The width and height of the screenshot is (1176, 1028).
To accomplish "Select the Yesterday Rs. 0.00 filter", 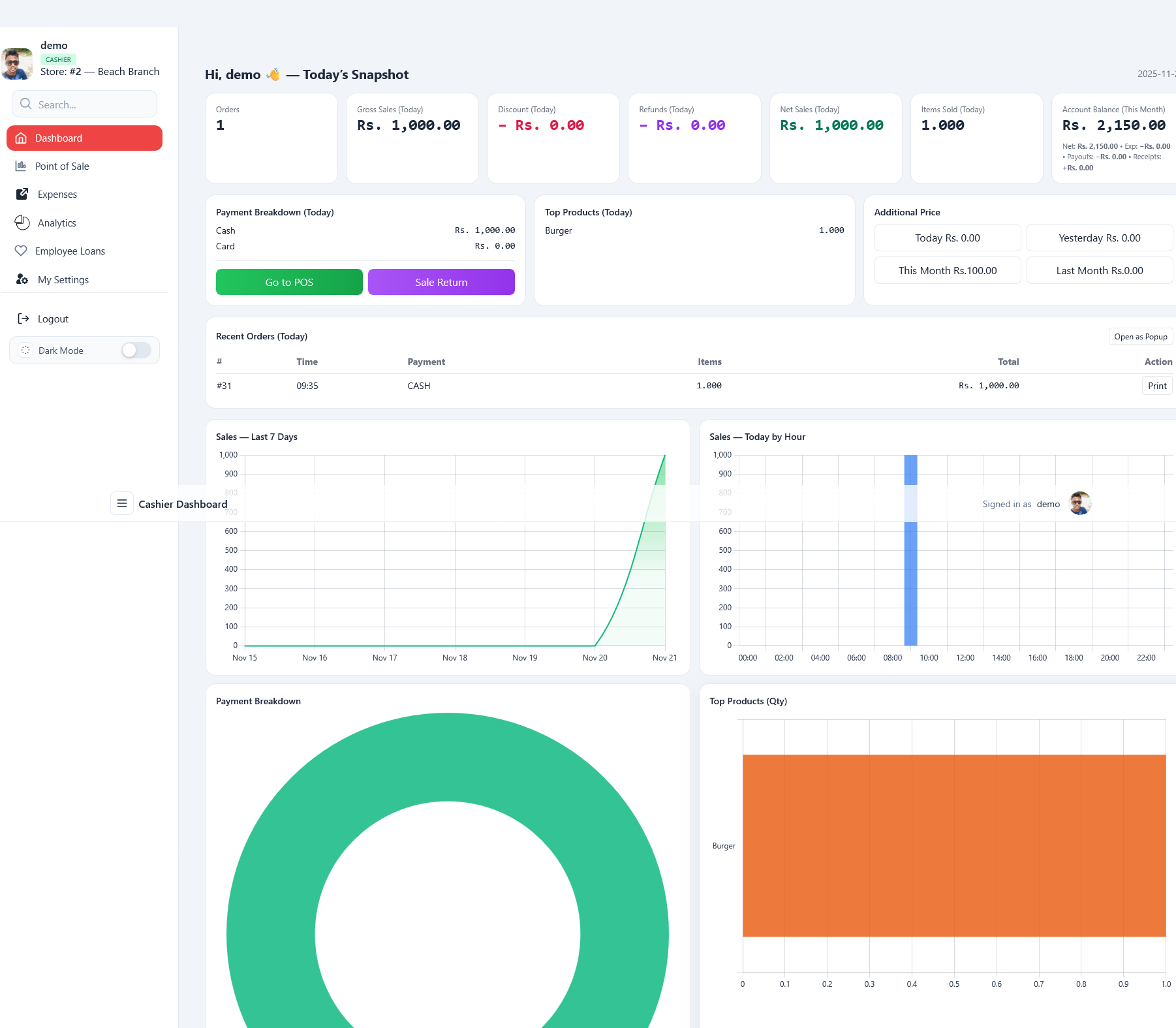I will (1099, 238).
